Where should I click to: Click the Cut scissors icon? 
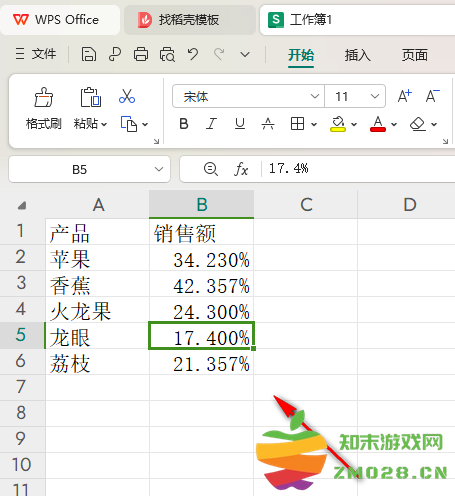(x=127, y=96)
